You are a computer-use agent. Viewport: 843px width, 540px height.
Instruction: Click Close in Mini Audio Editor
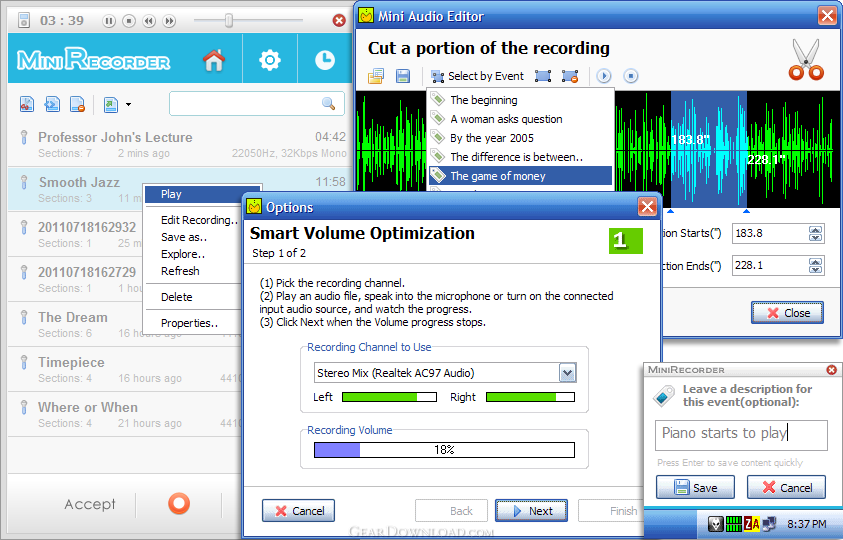tap(788, 312)
